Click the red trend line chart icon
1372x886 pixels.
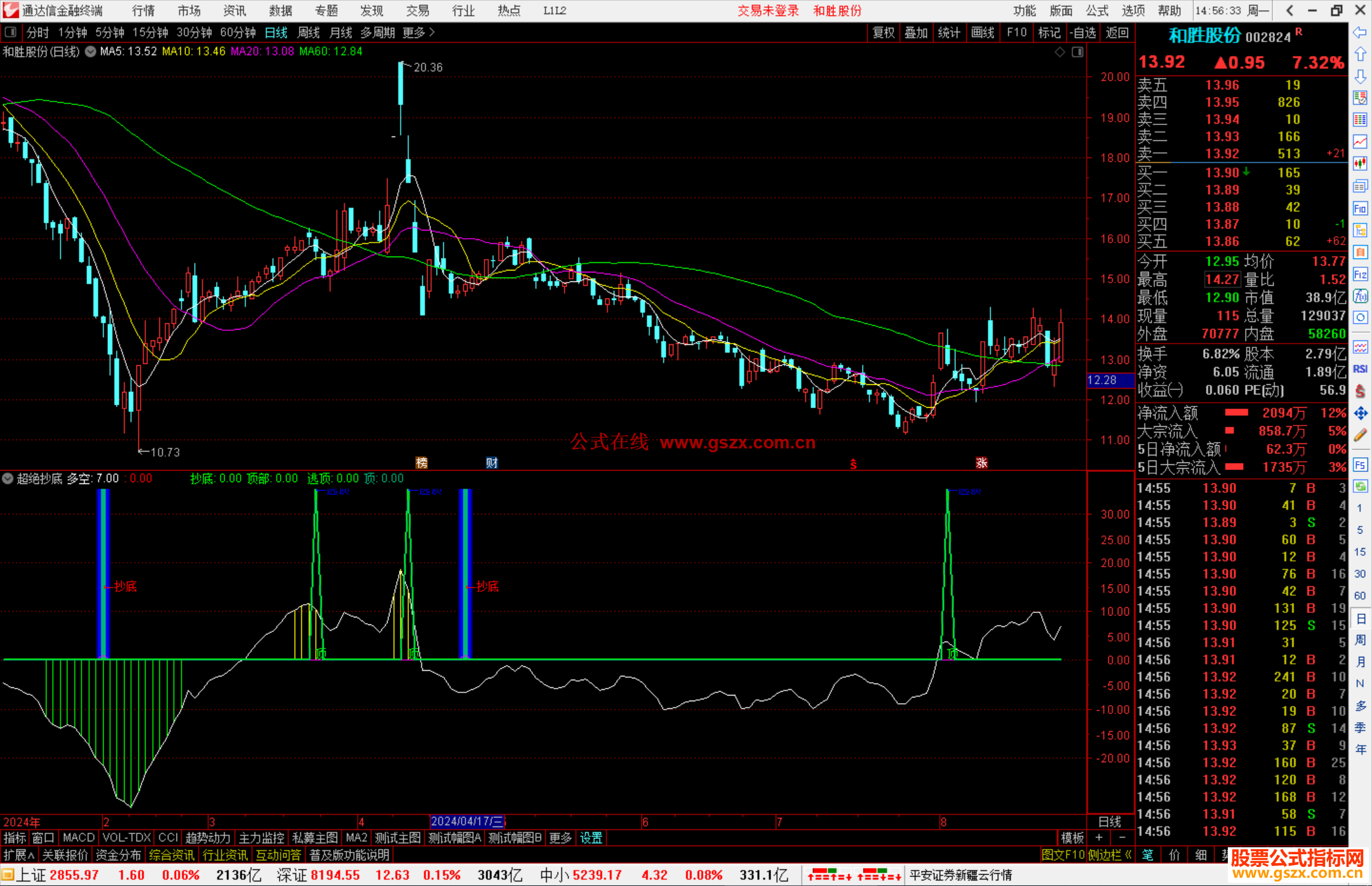[x=1360, y=142]
